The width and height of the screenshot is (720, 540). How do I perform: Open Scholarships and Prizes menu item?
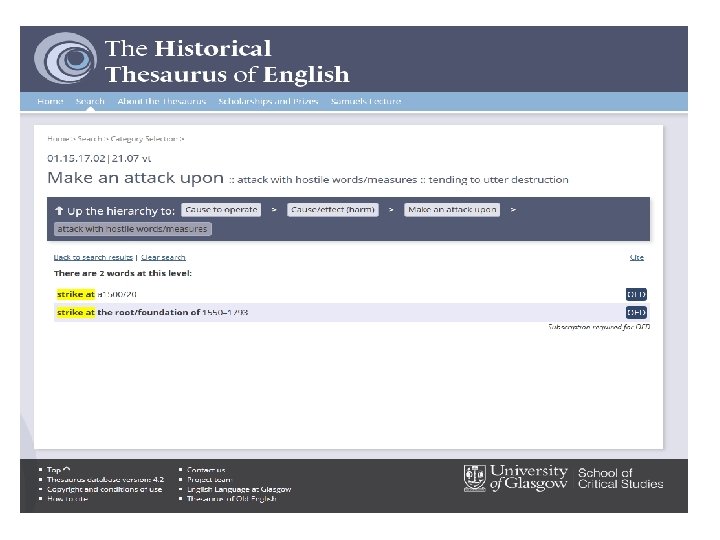268,101
